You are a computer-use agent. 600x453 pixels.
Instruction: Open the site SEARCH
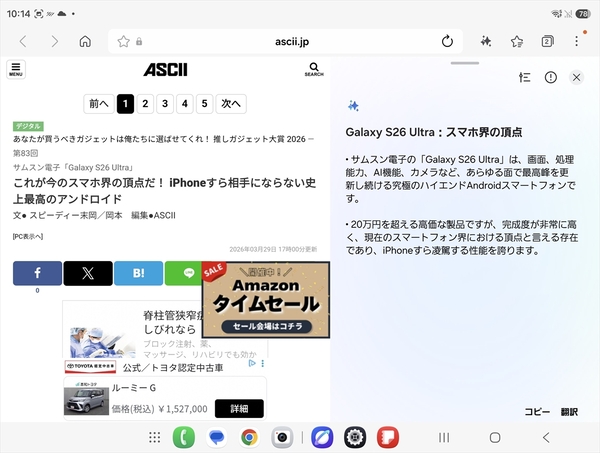coord(314,69)
